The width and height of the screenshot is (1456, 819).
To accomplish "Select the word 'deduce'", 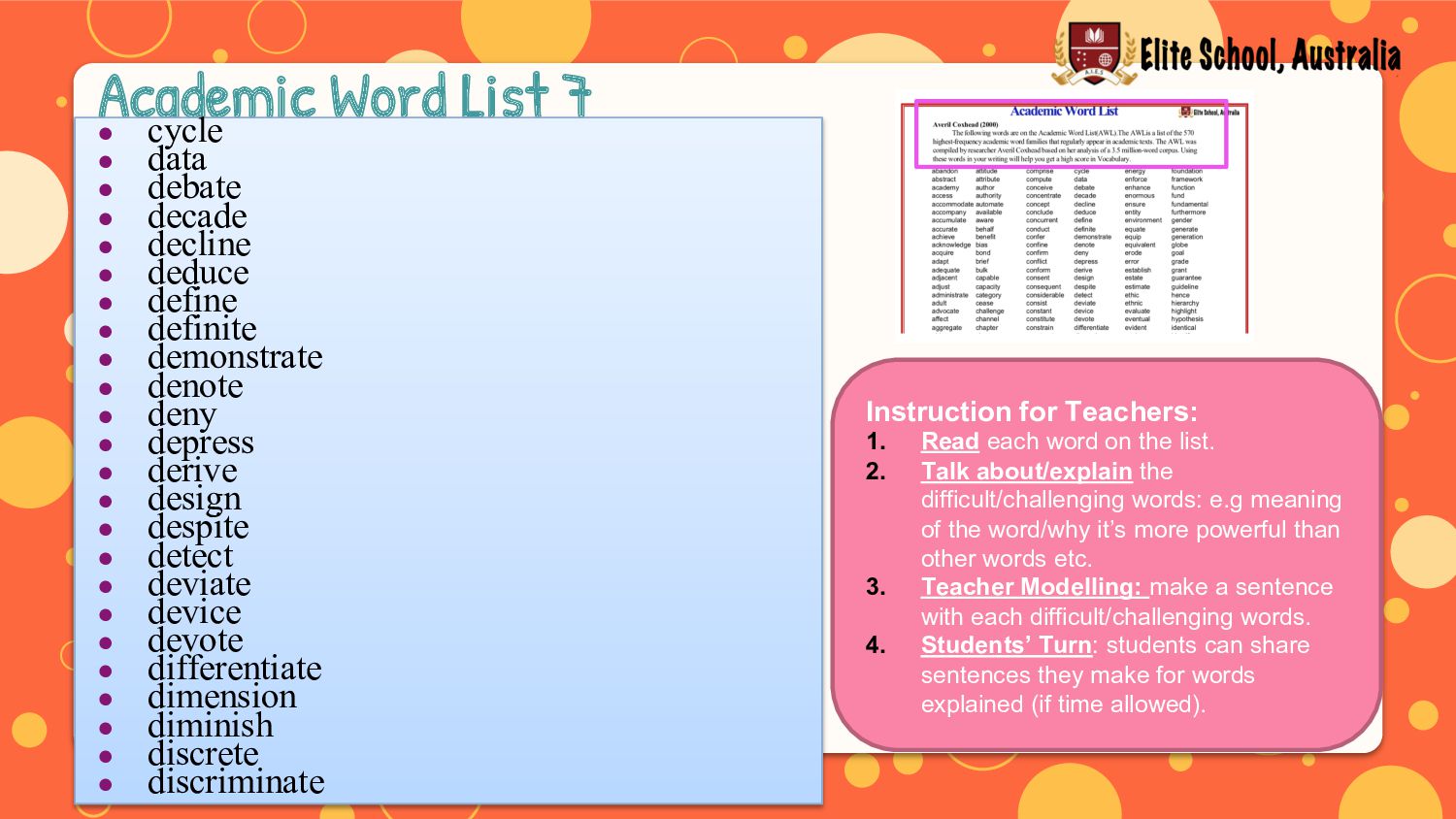I will [198, 273].
